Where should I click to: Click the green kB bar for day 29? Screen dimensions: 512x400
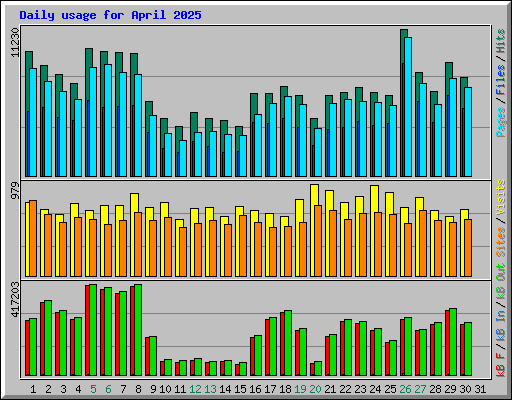pos(453,342)
